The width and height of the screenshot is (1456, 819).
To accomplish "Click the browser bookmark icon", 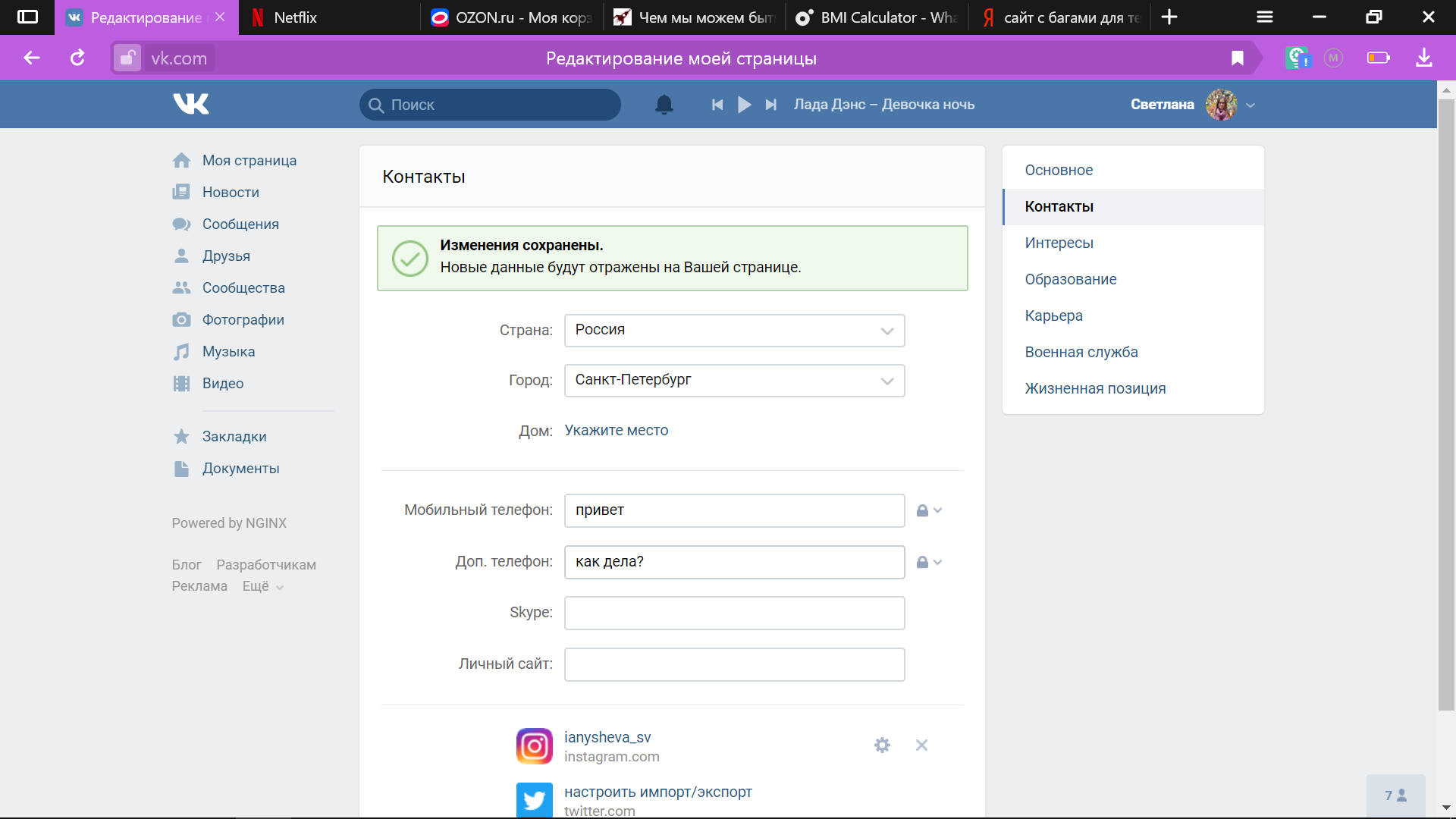I will coord(1237,58).
